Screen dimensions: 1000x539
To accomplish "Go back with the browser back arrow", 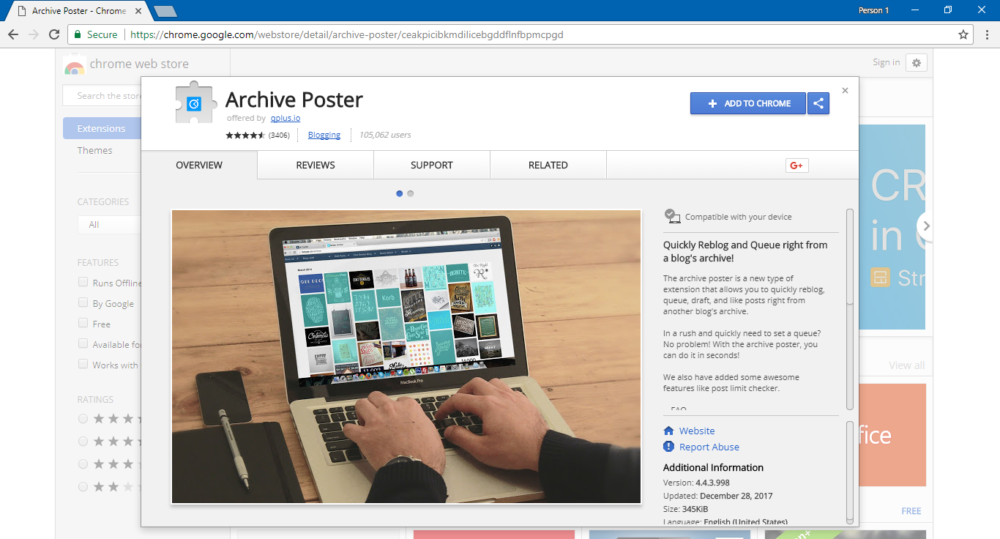I will point(13,34).
